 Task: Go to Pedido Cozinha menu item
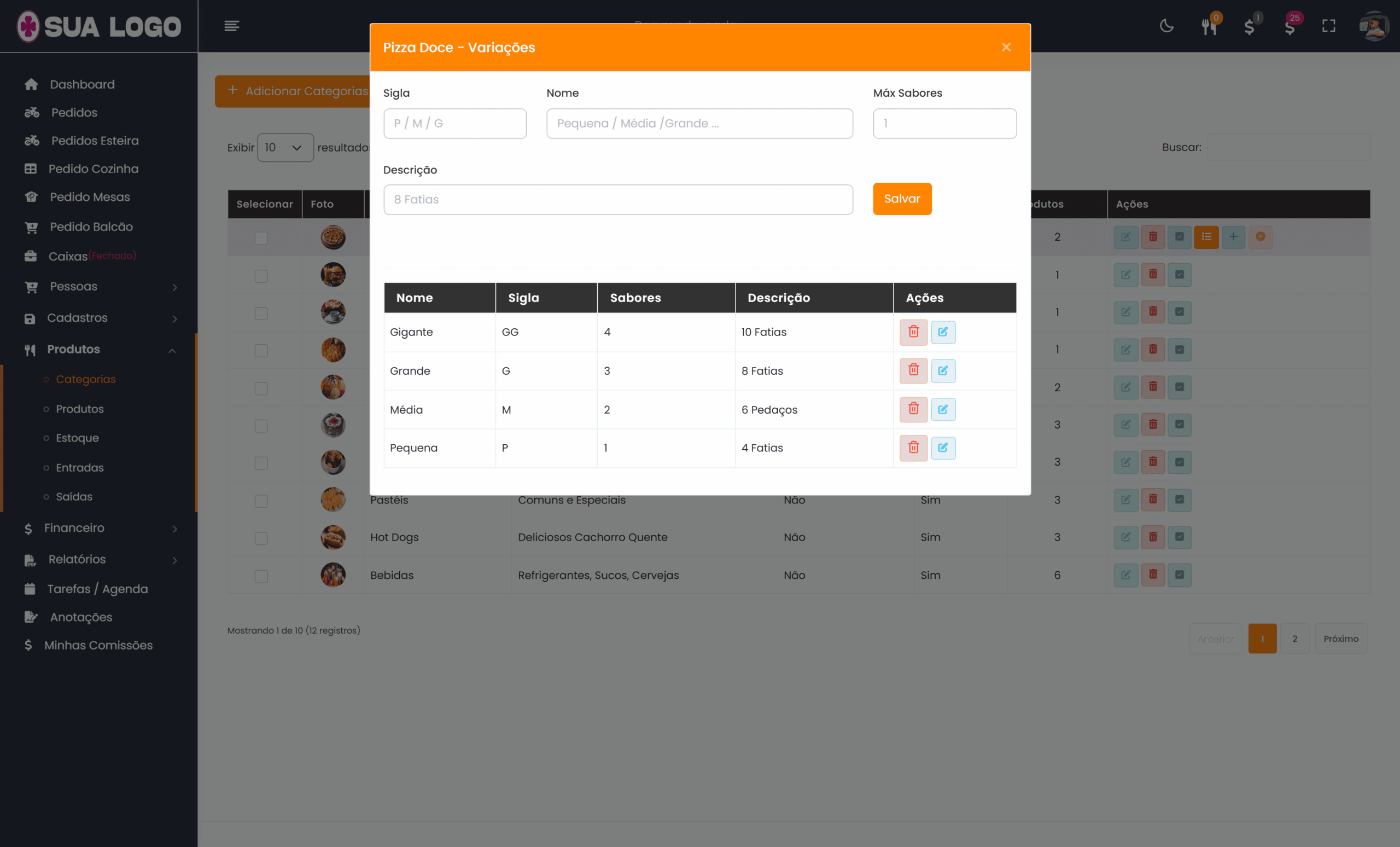93,169
